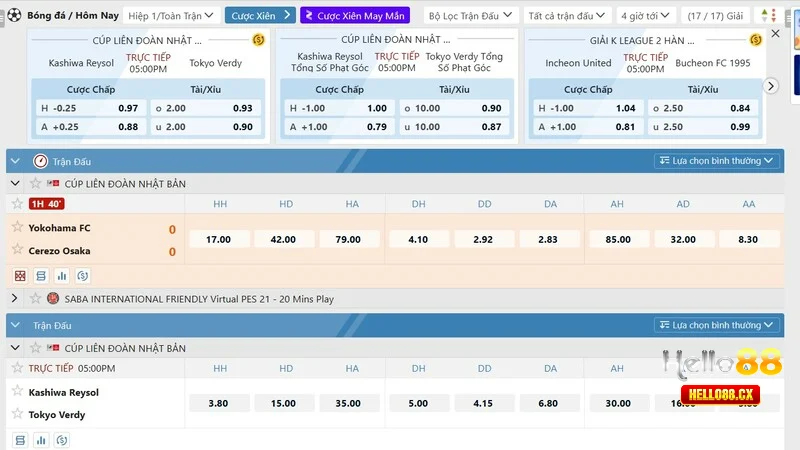Favorite Tokyo Verdy team
This screenshot has height=450, width=800.
pos(17,413)
